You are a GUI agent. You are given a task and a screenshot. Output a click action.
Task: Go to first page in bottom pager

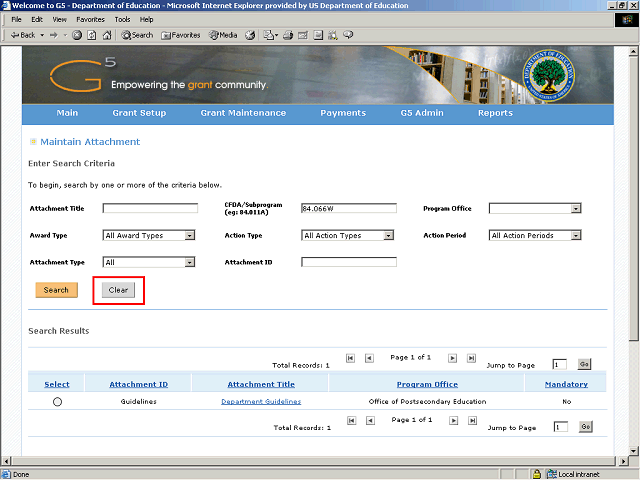[x=351, y=420]
